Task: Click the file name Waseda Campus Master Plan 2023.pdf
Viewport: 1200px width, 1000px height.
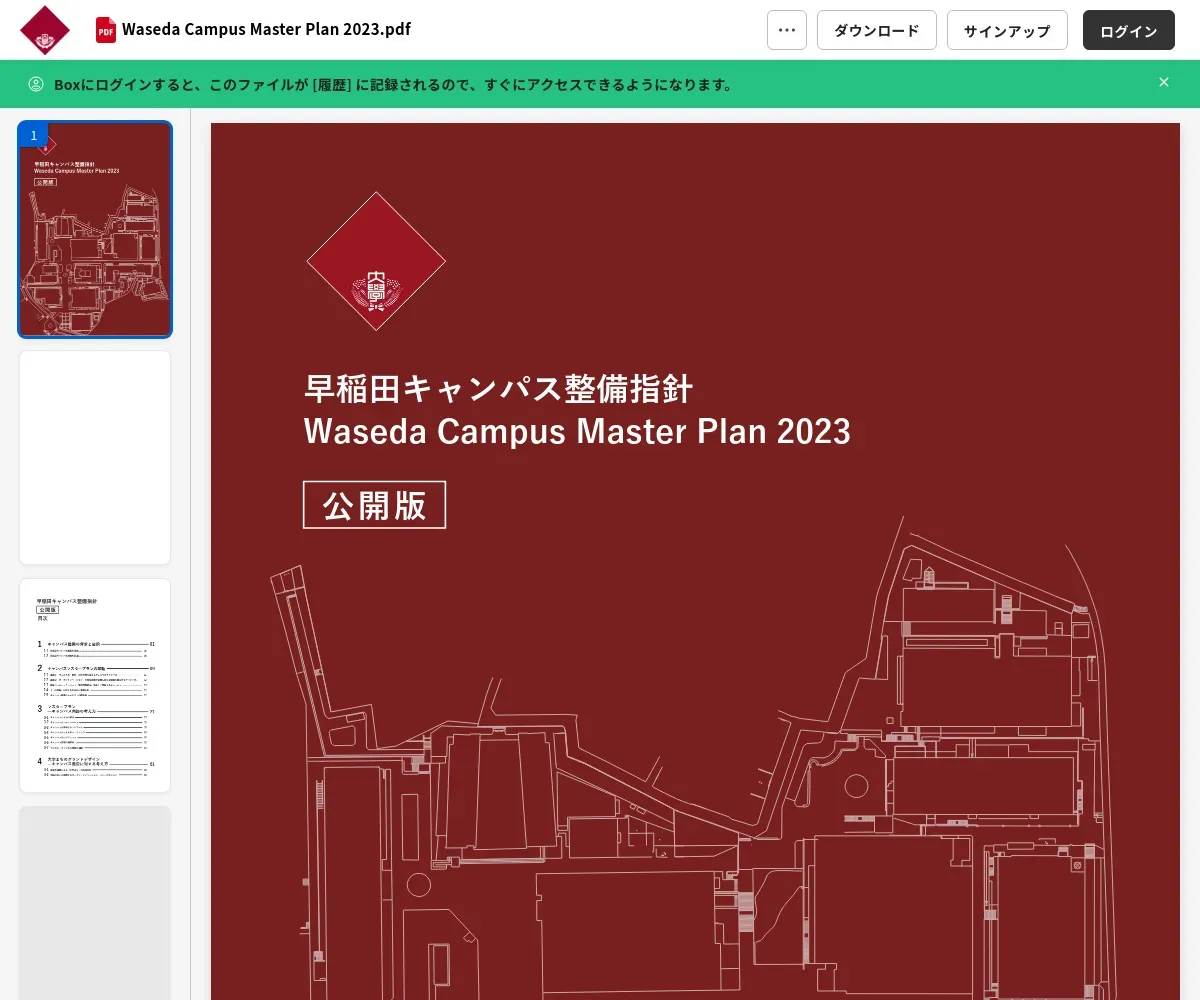Action: click(x=266, y=29)
